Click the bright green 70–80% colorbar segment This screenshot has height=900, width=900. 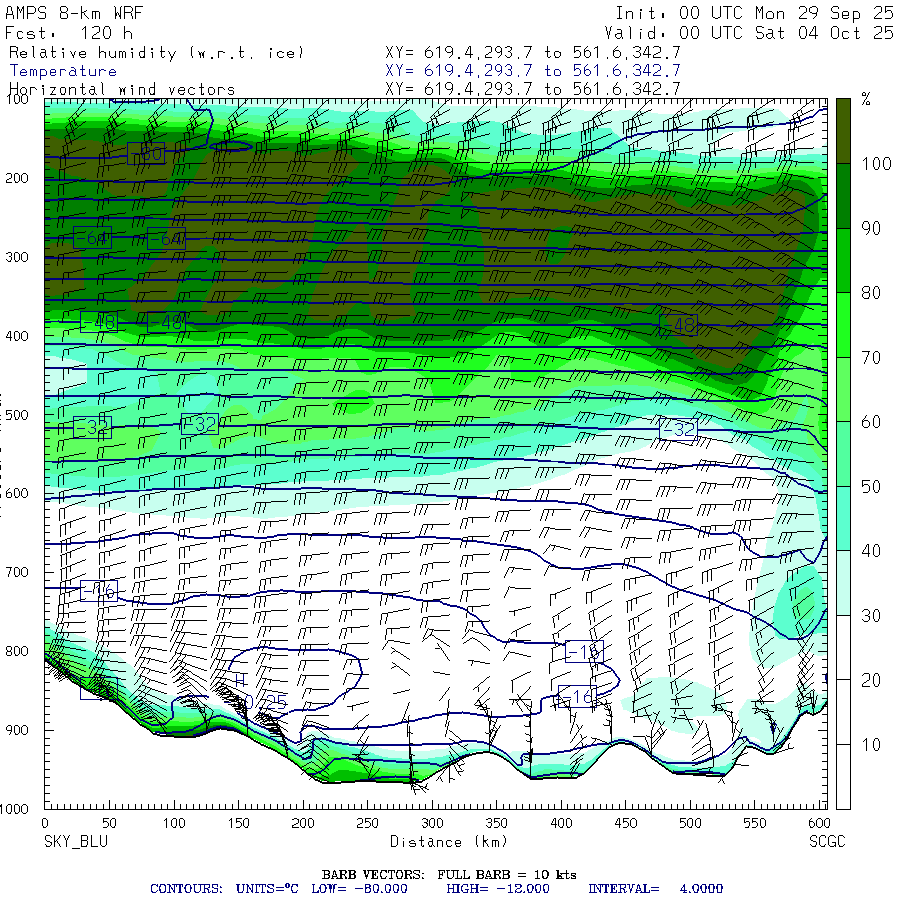tap(843, 325)
